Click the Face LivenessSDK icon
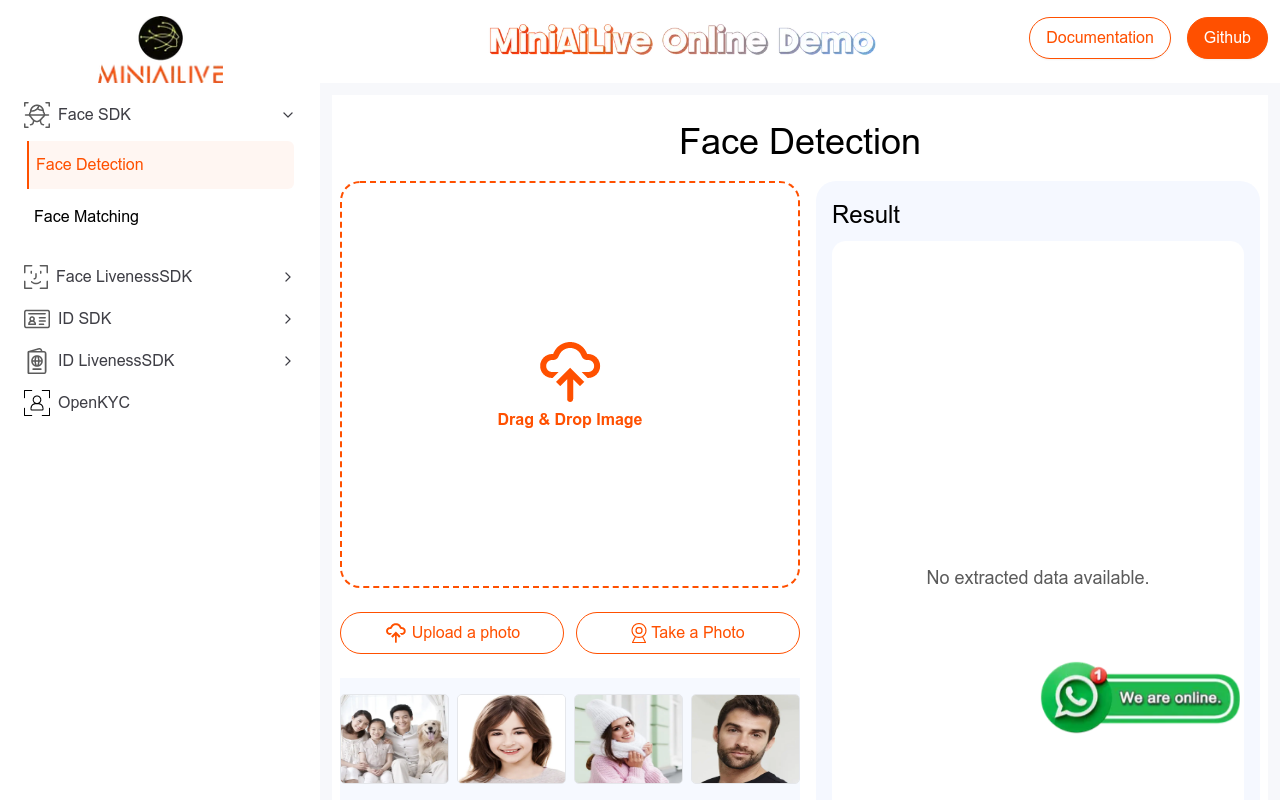Image resolution: width=1280 pixels, height=800 pixels. tap(36, 277)
